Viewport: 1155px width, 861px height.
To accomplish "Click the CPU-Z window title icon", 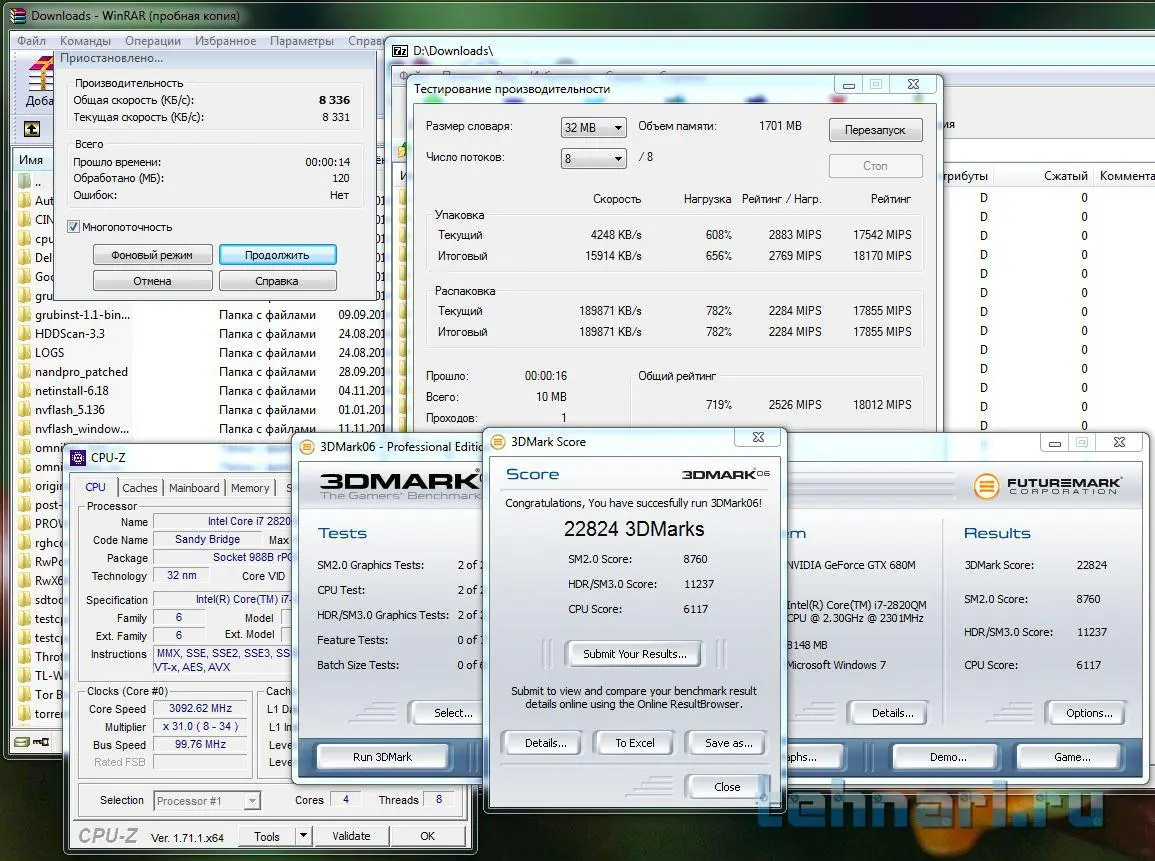I will [x=78, y=458].
